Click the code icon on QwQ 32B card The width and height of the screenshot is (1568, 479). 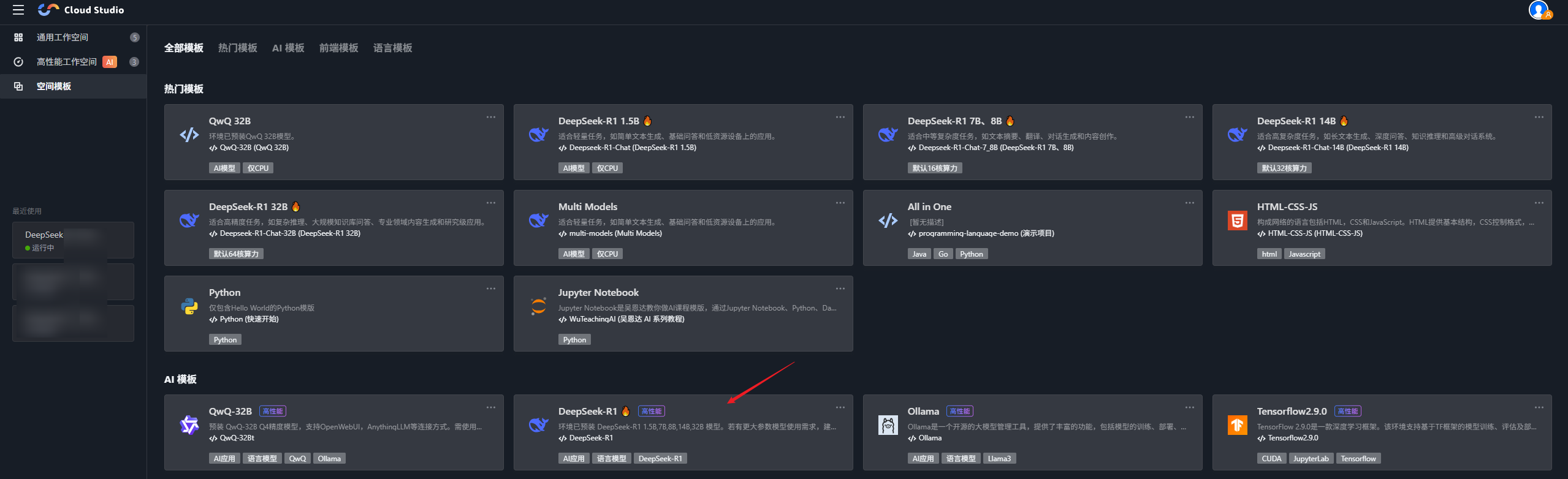189,135
